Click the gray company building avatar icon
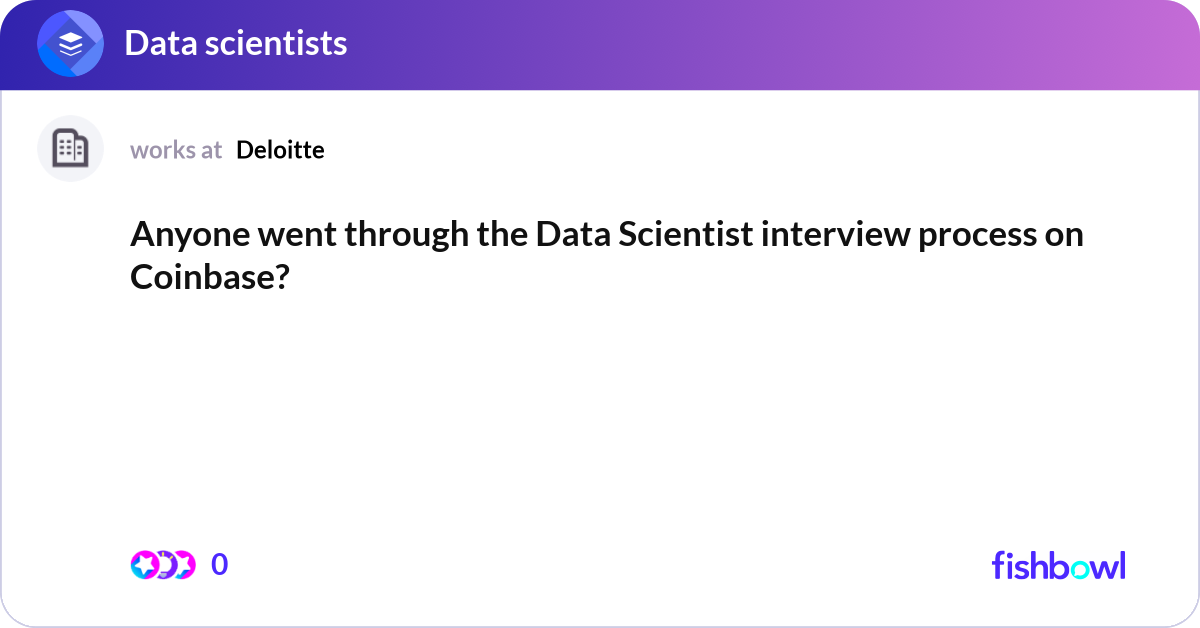The height and width of the screenshot is (628, 1200). 70,149
